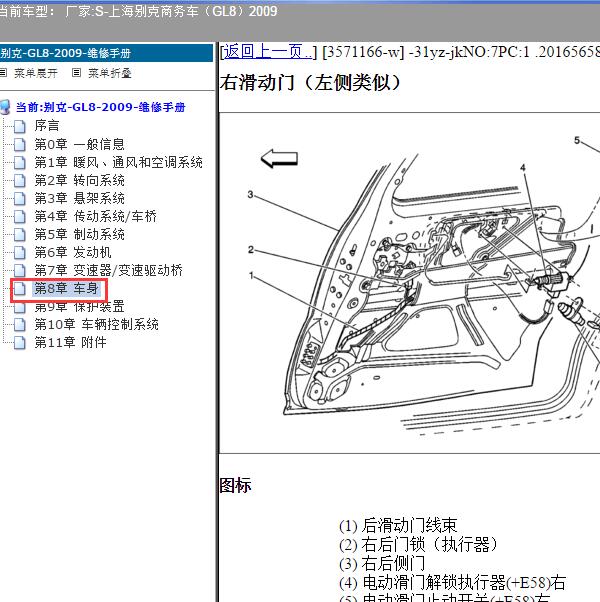The width and height of the screenshot is (600, 602).
Task: Open 第4章 传动系统/车桥
Action: 96,216
